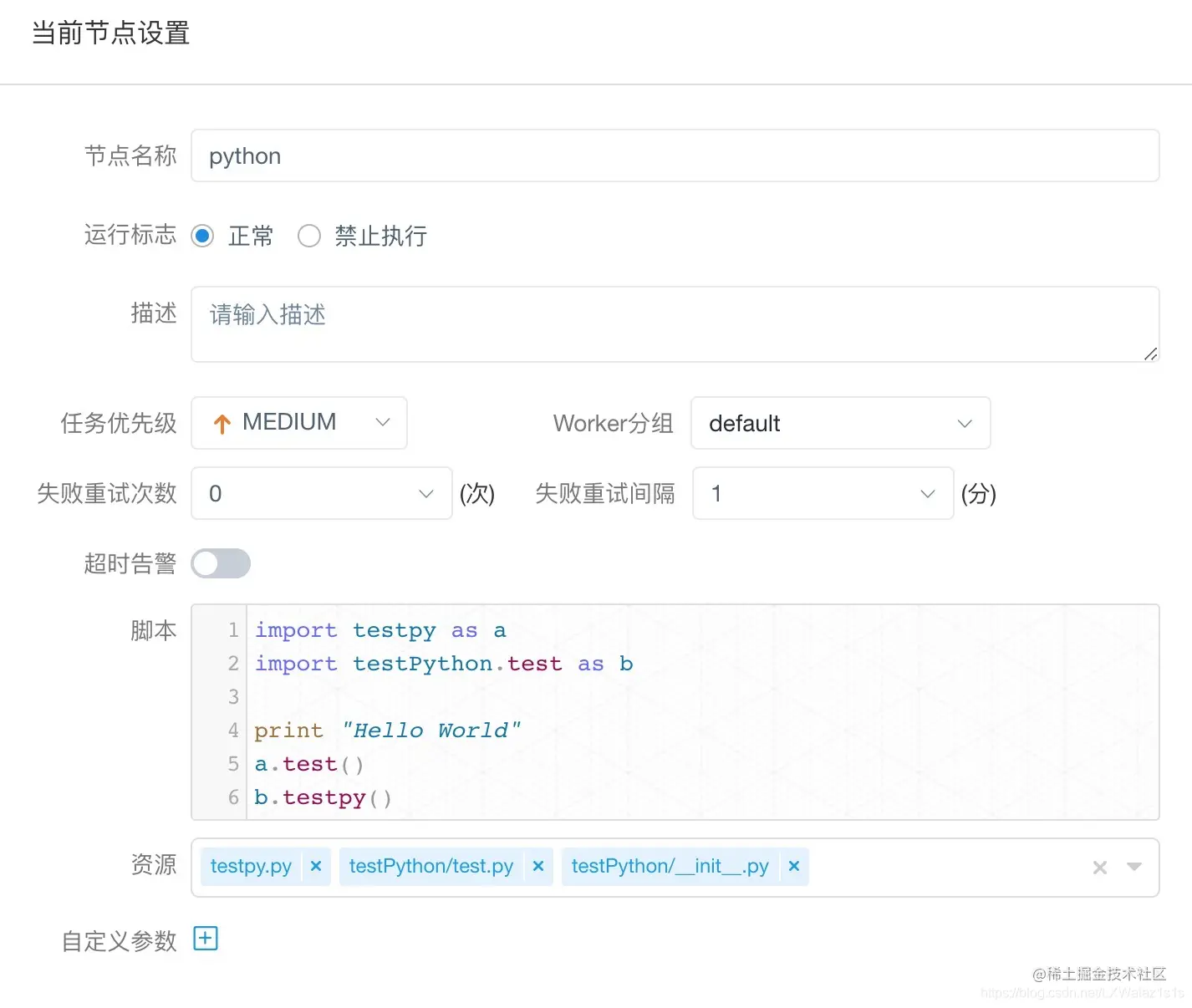Click the 描述 description textarea
Image resolution: width=1192 pixels, height=1008 pixels.
pos(585,324)
